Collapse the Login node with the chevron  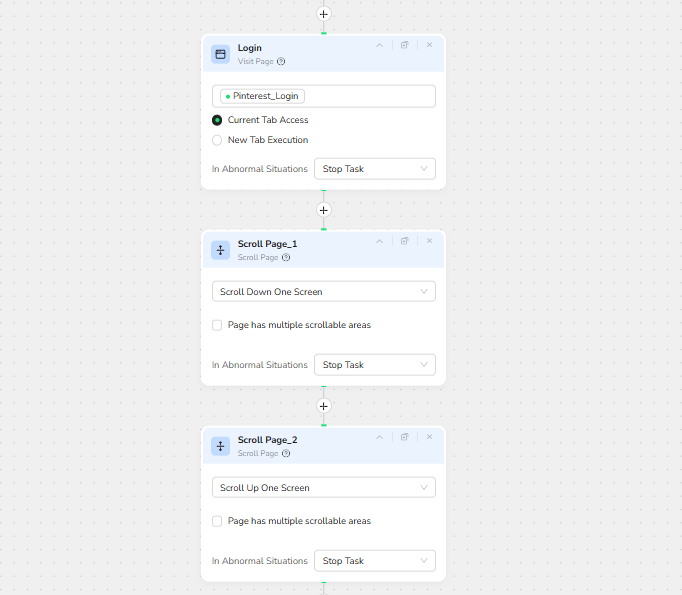(x=379, y=45)
